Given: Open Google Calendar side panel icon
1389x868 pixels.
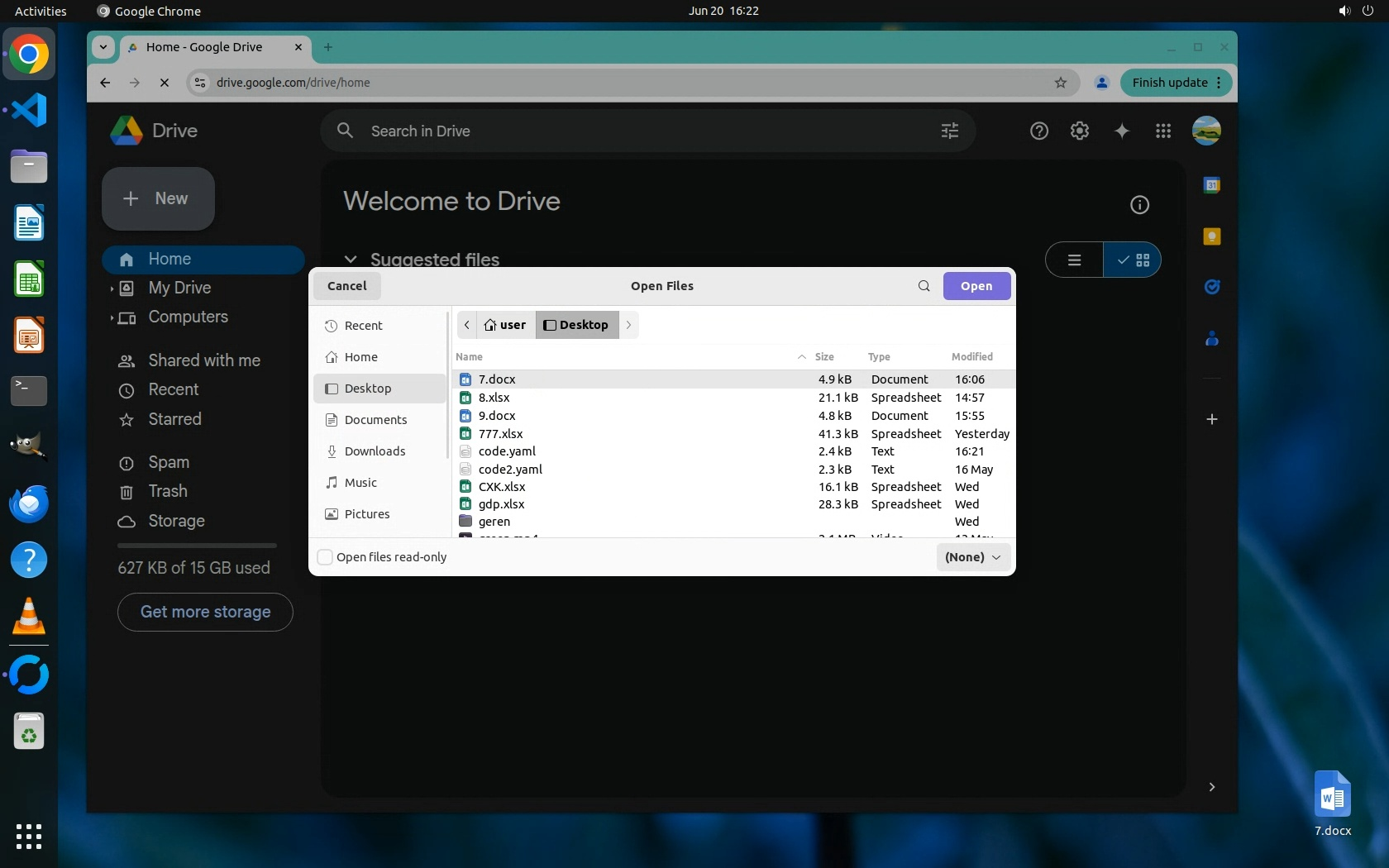Looking at the screenshot, I should point(1211,185).
